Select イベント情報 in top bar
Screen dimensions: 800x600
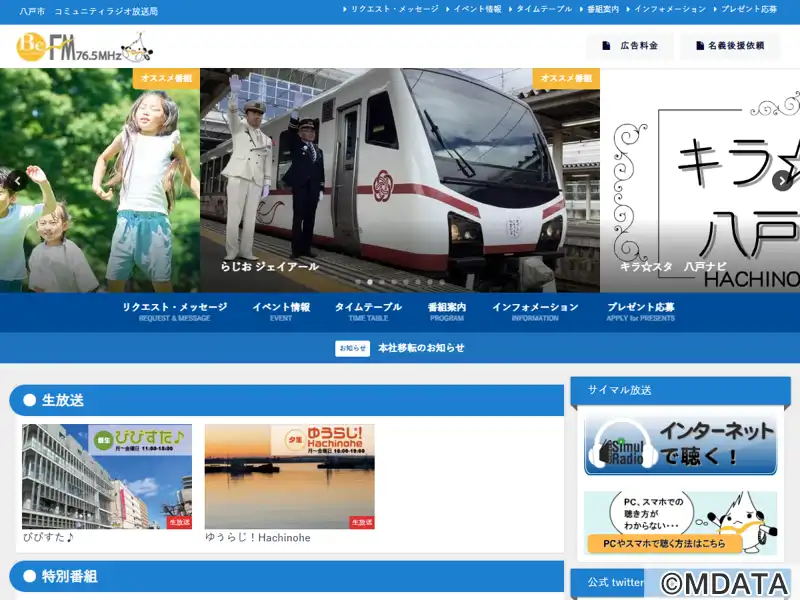[477, 9]
